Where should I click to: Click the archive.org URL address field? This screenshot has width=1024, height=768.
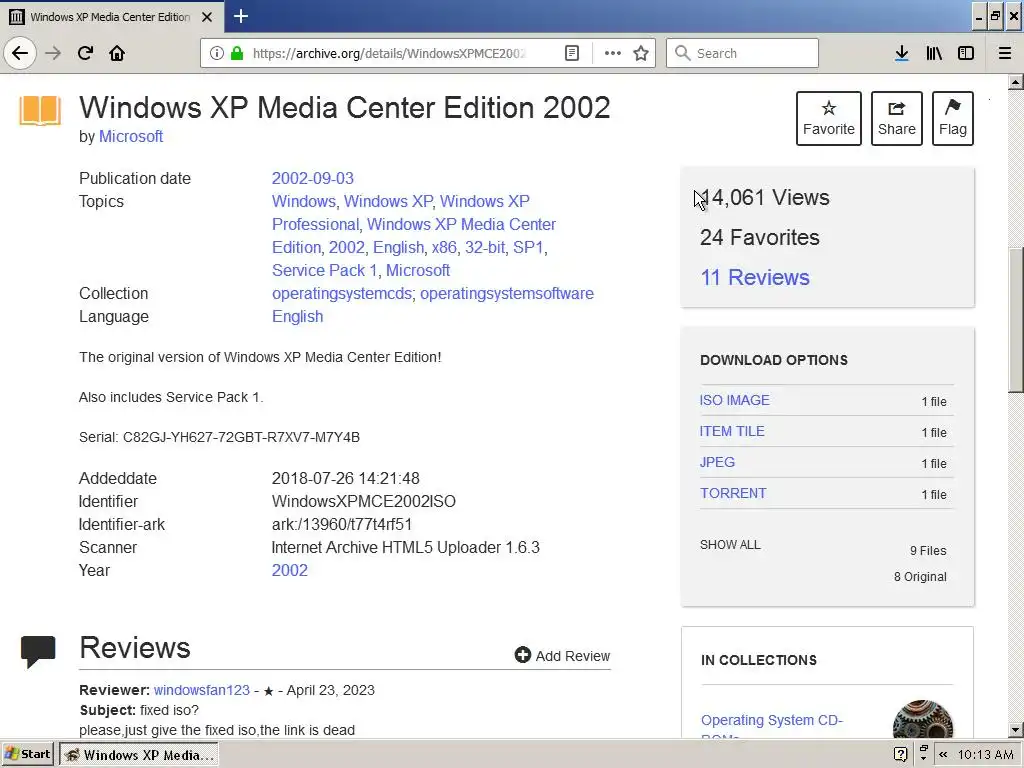(389, 53)
